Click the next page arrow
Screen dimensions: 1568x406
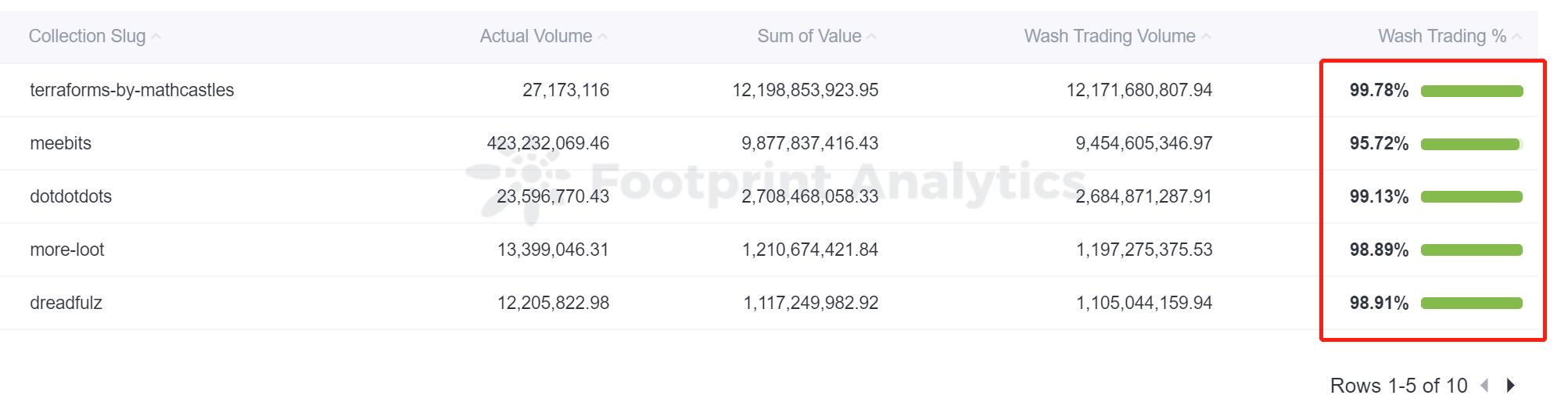click(x=1511, y=386)
